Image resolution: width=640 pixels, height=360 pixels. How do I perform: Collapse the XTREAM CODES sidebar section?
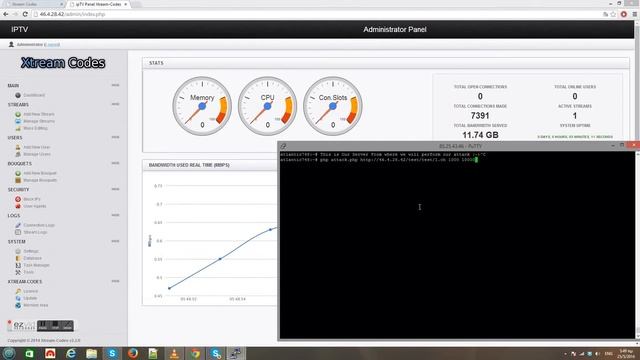116,281
